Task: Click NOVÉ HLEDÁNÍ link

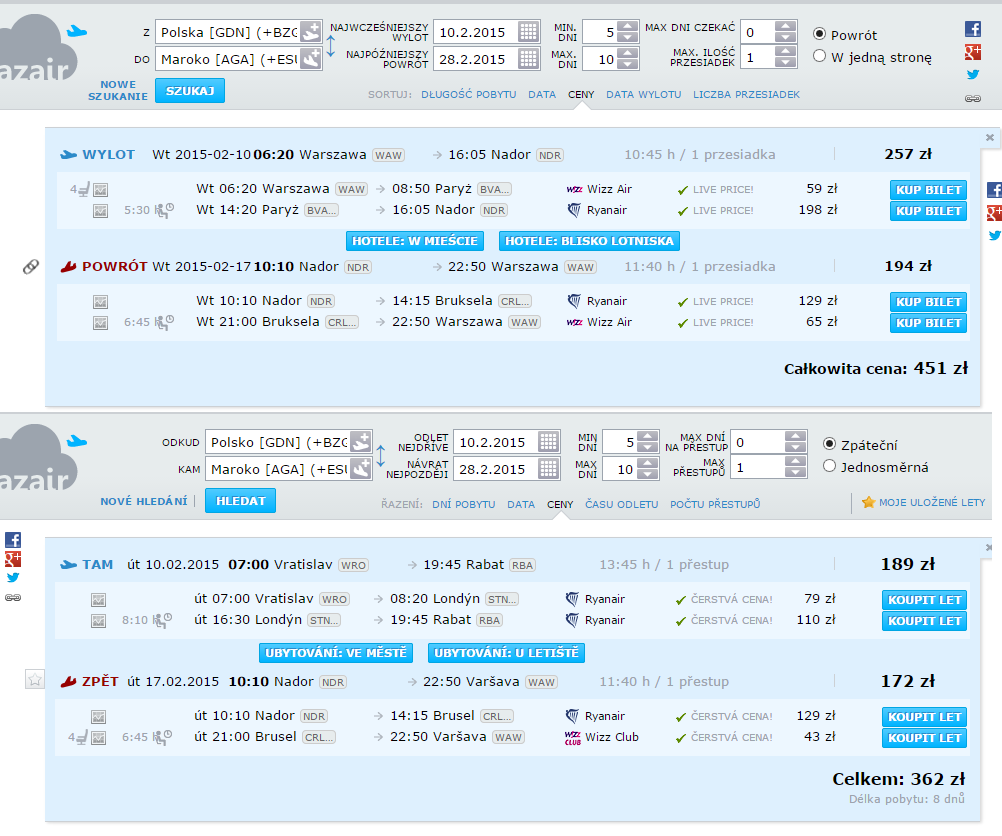Action: click(x=144, y=501)
